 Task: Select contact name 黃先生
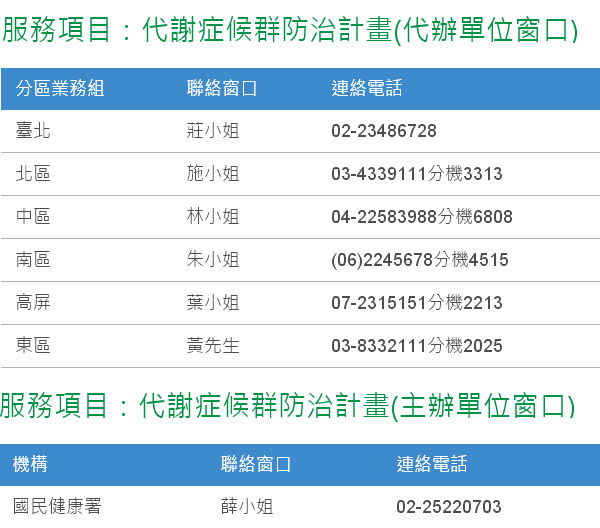pyautogui.click(x=212, y=346)
